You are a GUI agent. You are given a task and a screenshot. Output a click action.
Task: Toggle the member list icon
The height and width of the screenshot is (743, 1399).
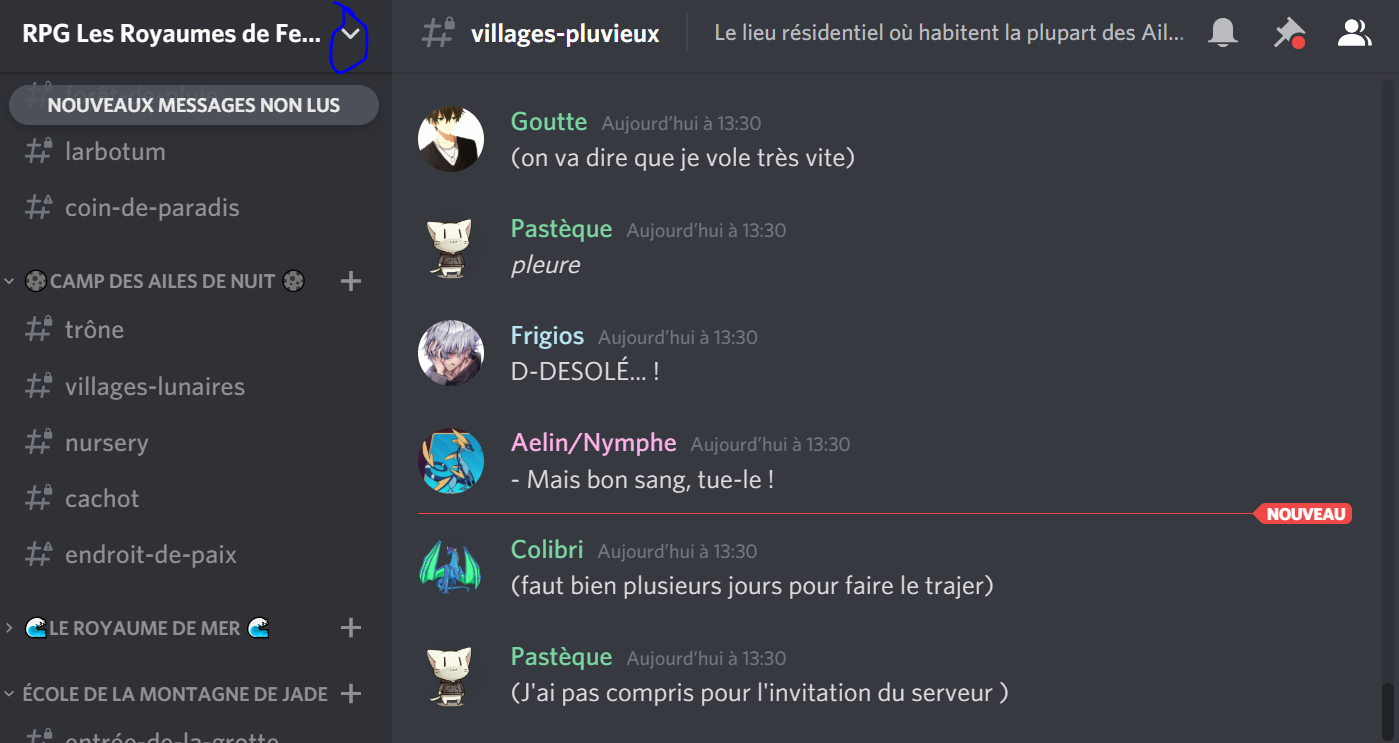tap(1354, 33)
